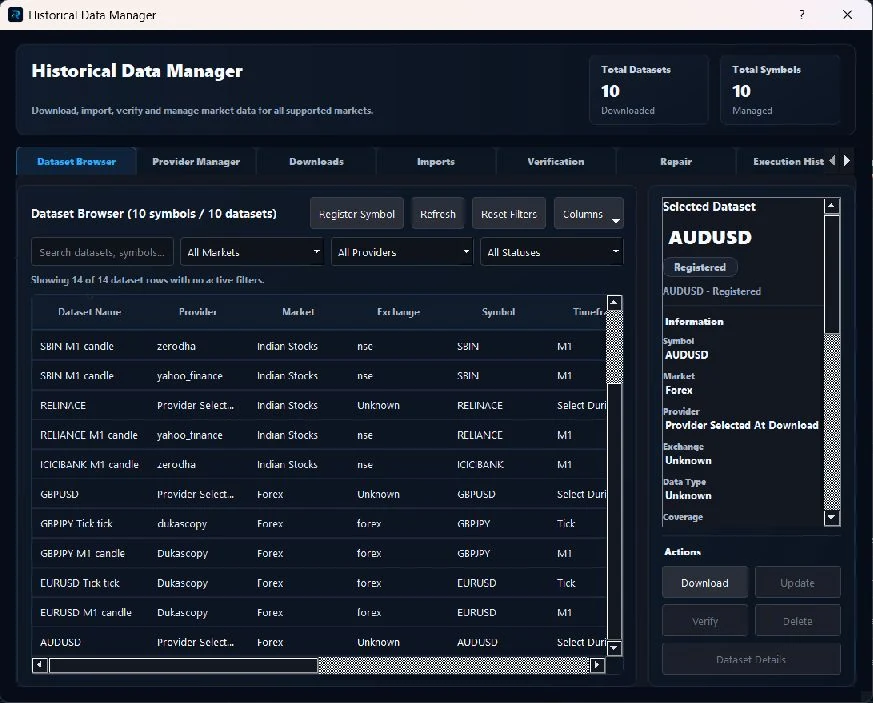This screenshot has height=703, width=873.
Task: Click dukascopy provider in GBPJPY Tick row
Action: click(182, 523)
